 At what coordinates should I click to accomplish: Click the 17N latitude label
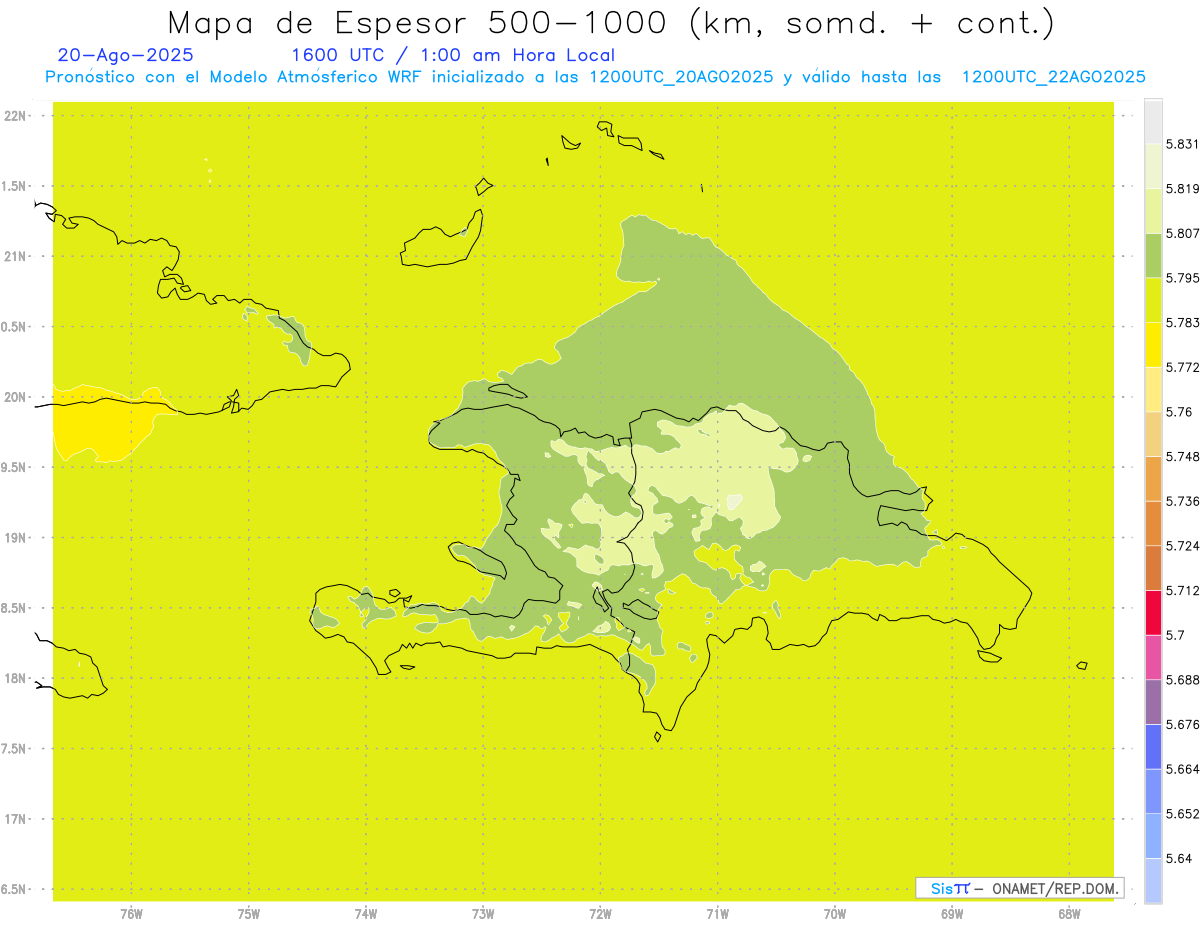coord(14,819)
